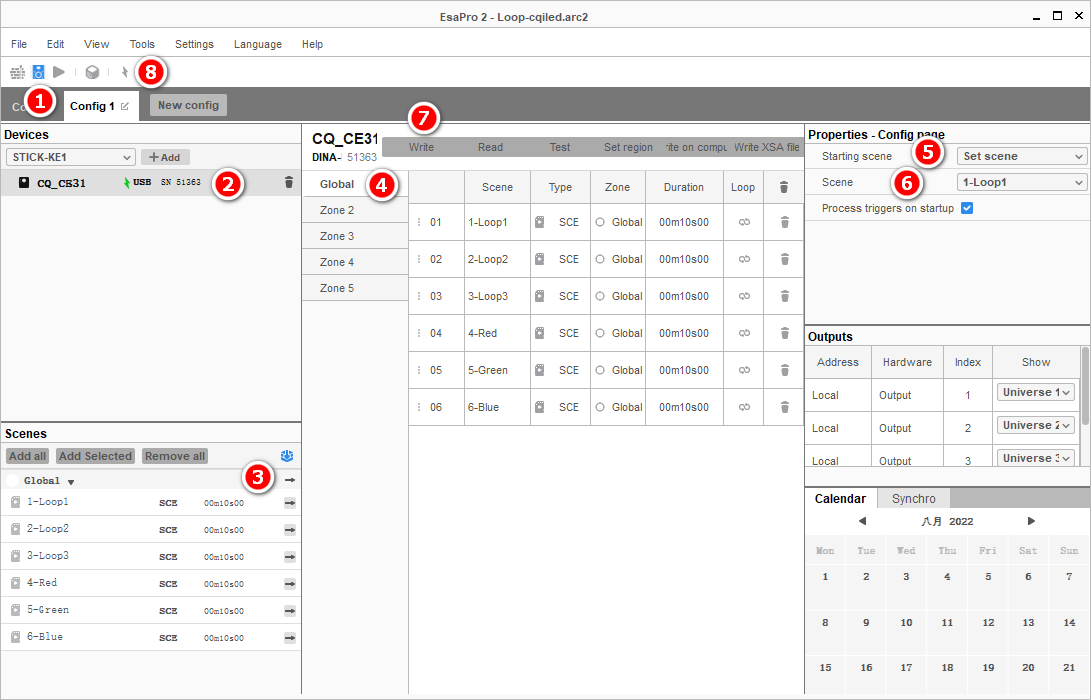
Task: Select the Global zone radio for 1-Loop1
Action: pos(600,222)
